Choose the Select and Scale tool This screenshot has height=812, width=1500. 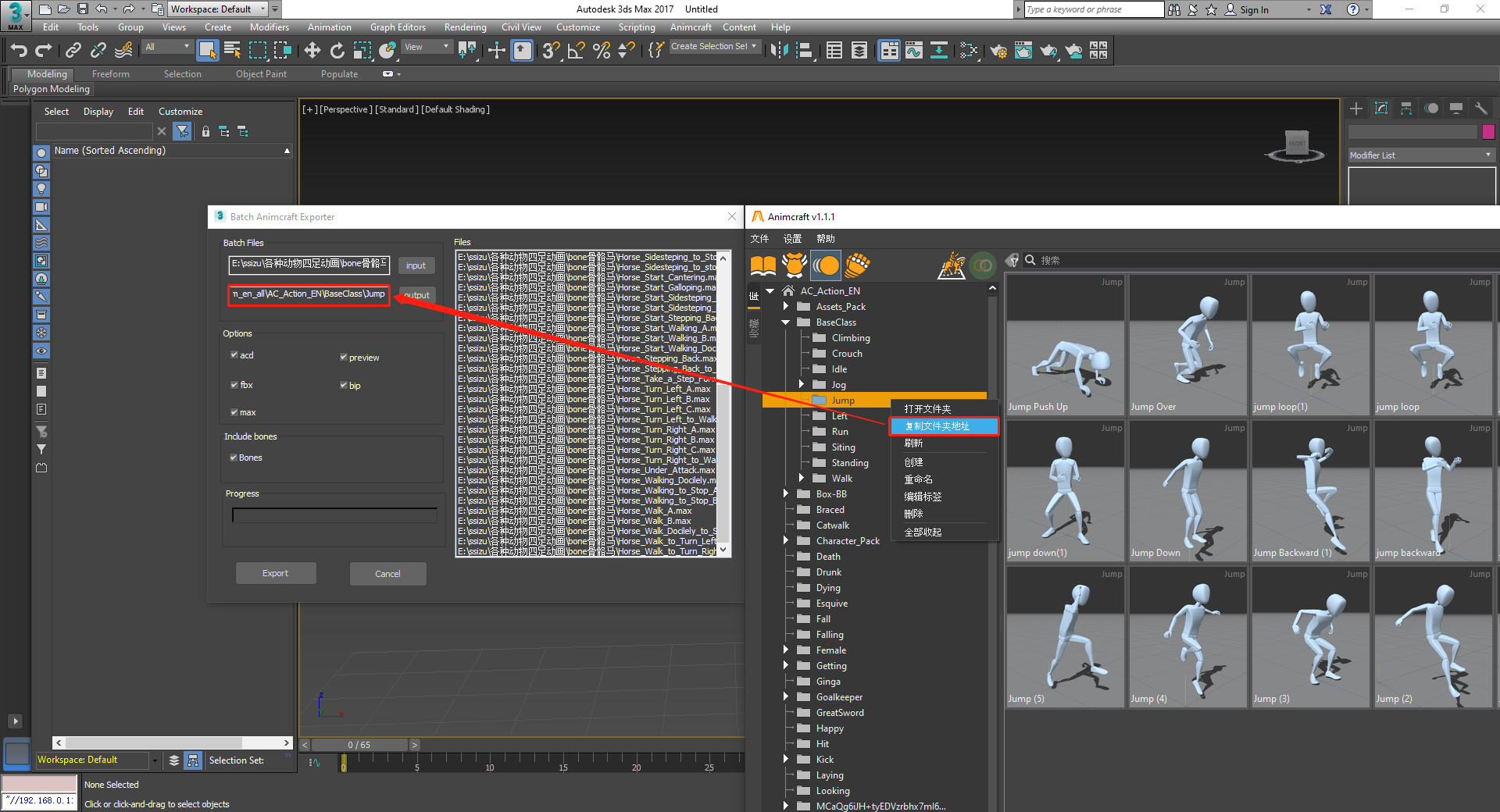tap(362, 51)
